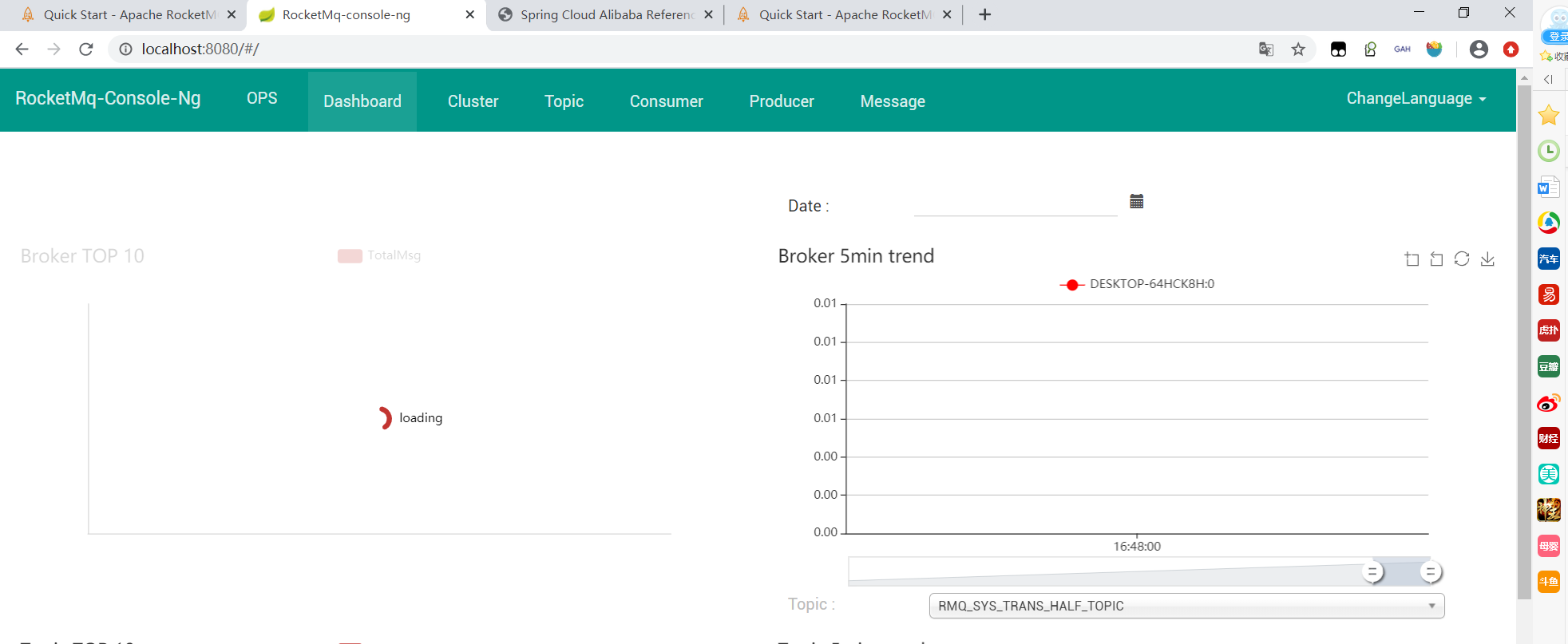Open the GAH extension
Viewport: 1568px width, 644px height.
click(x=1403, y=49)
